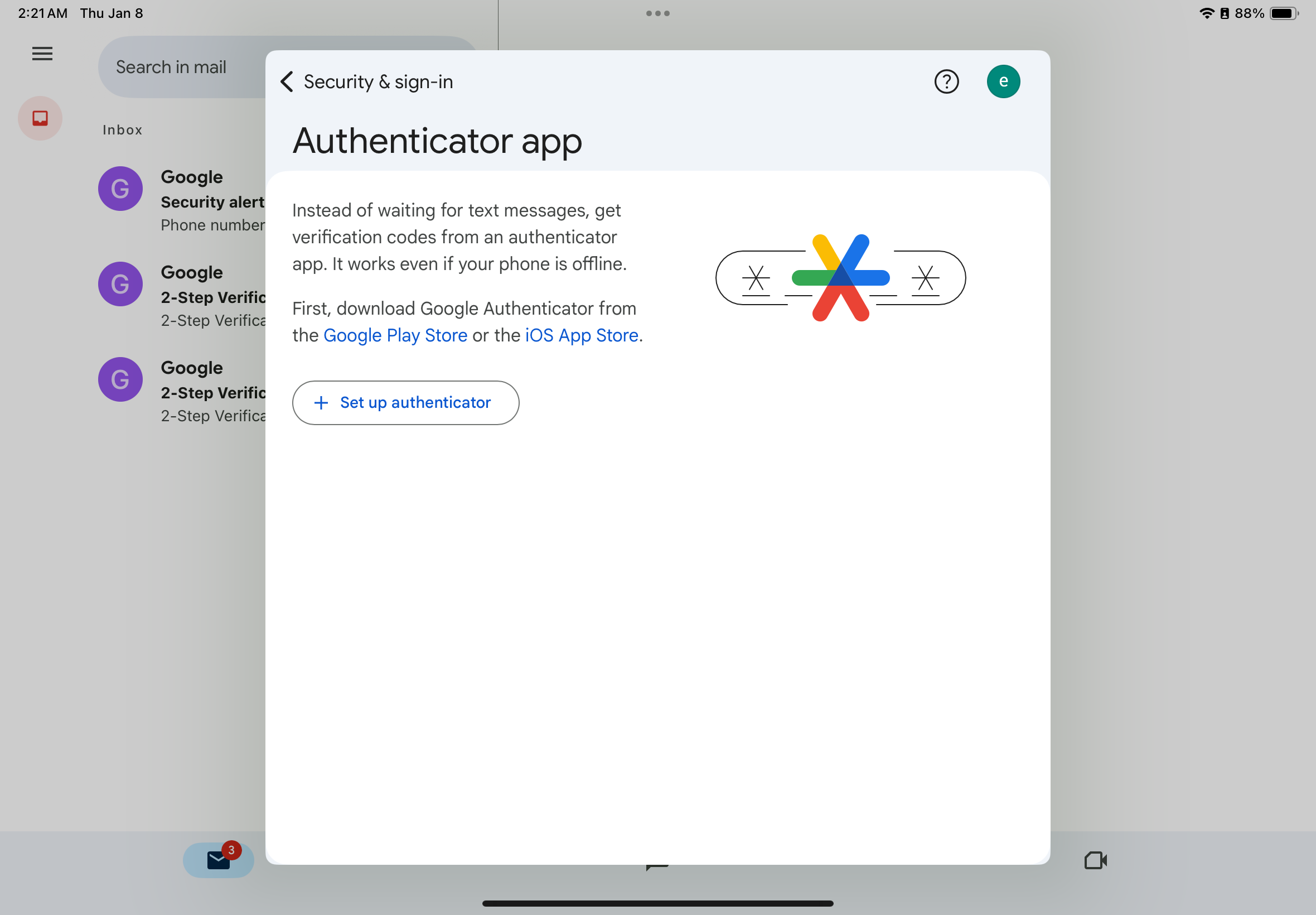
Task: Open the Google Security alert email
Action: coord(182,201)
